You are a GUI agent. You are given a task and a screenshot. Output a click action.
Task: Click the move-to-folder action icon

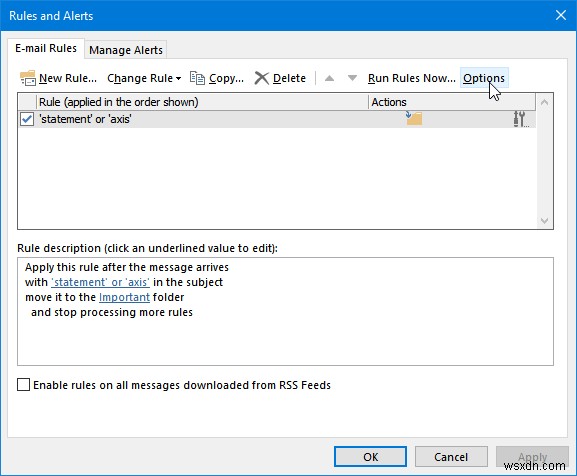(x=414, y=118)
